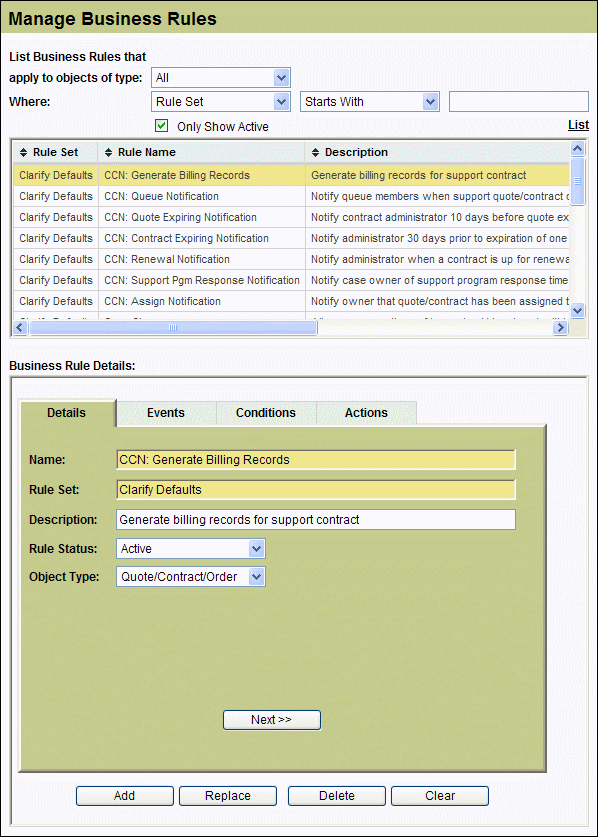Switch to the Conditions tab
The height and width of the screenshot is (837, 598).
266,413
